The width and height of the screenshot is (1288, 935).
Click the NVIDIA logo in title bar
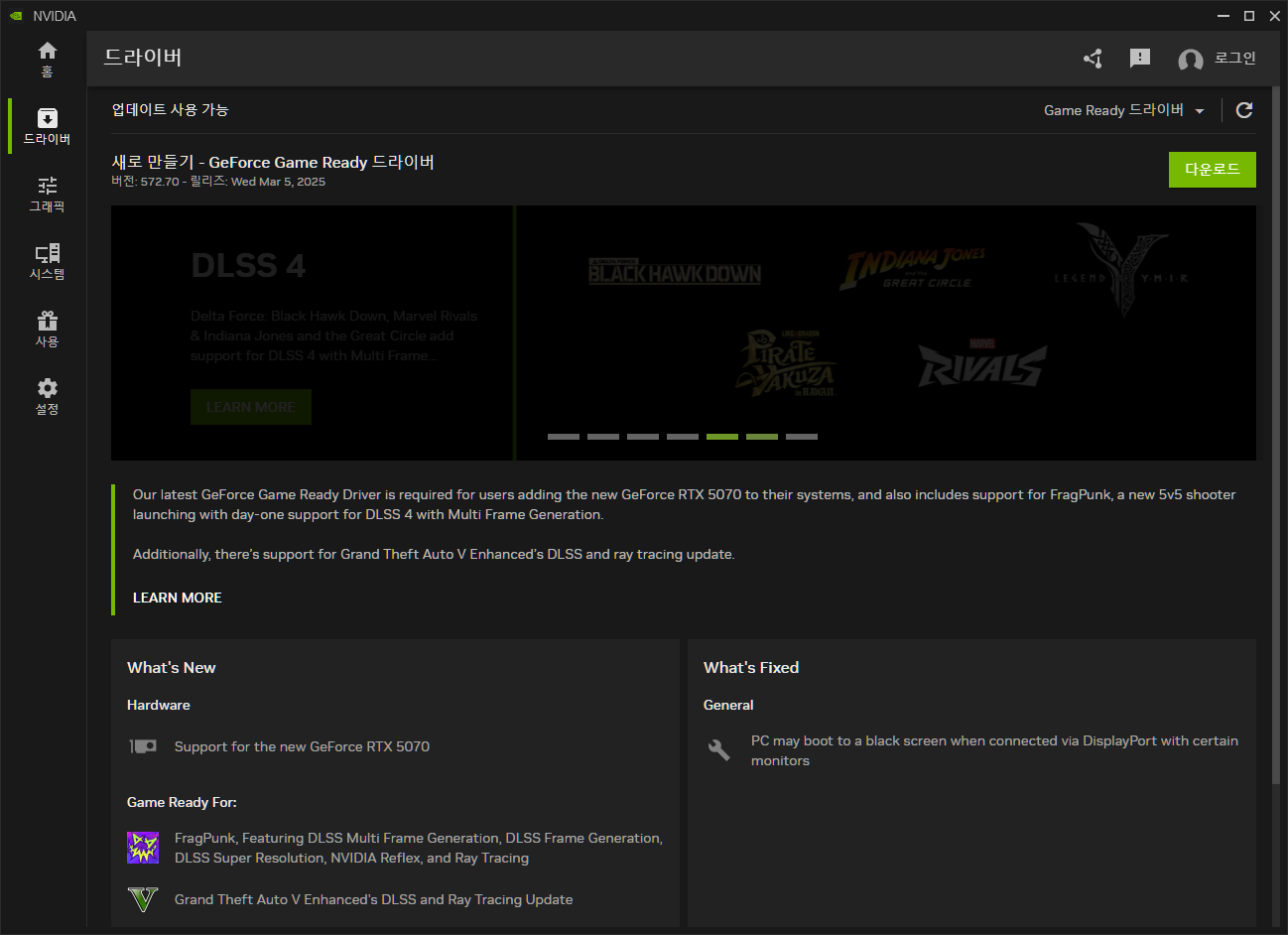15,16
